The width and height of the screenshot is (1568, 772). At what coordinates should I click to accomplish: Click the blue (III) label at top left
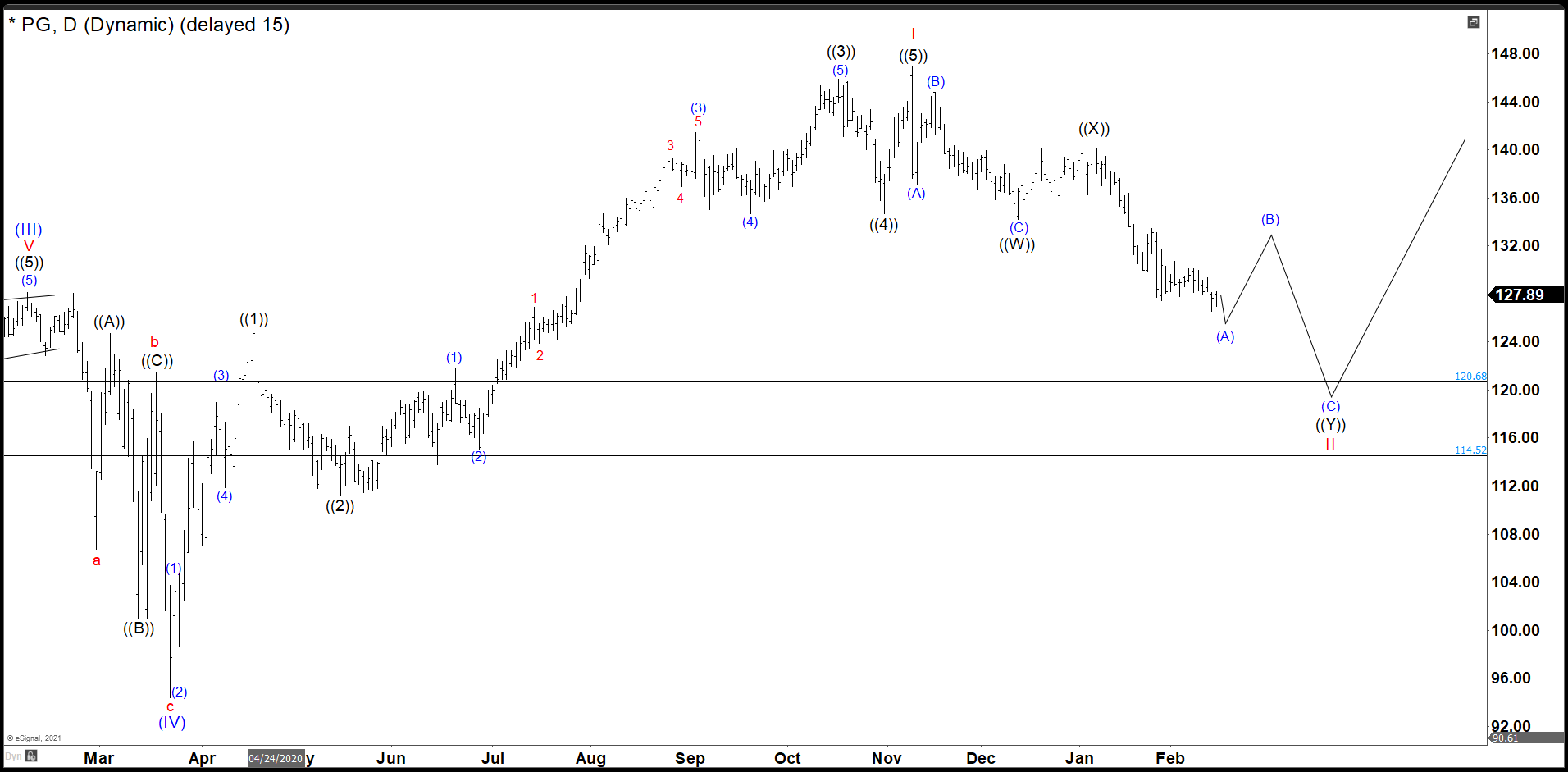click(x=29, y=230)
